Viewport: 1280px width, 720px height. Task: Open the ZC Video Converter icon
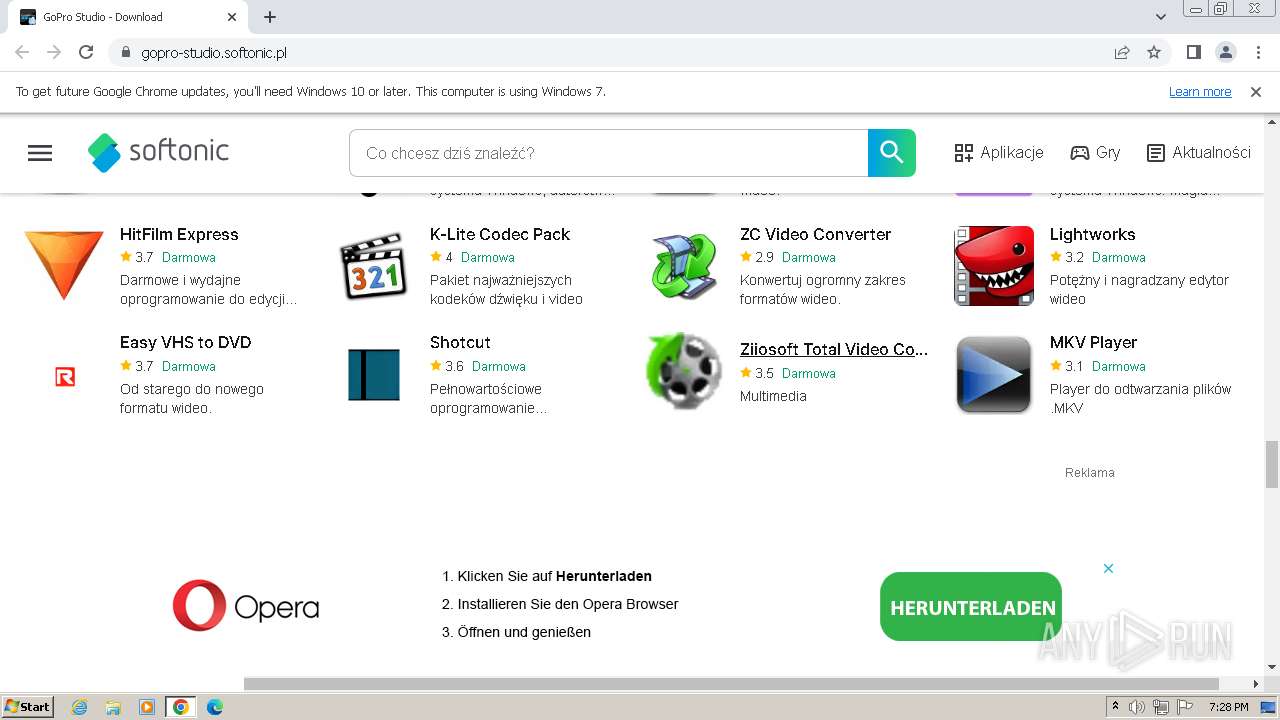(684, 265)
